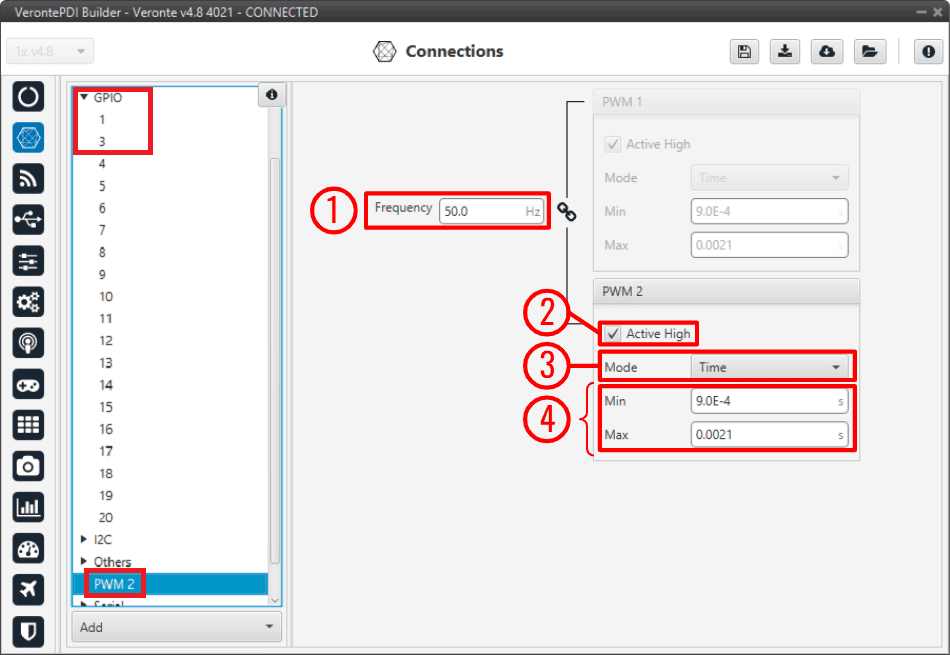Viewport: 950px width, 655px height.
Task: Toggle PWM 2 Active High checkbox
Action: point(613,334)
